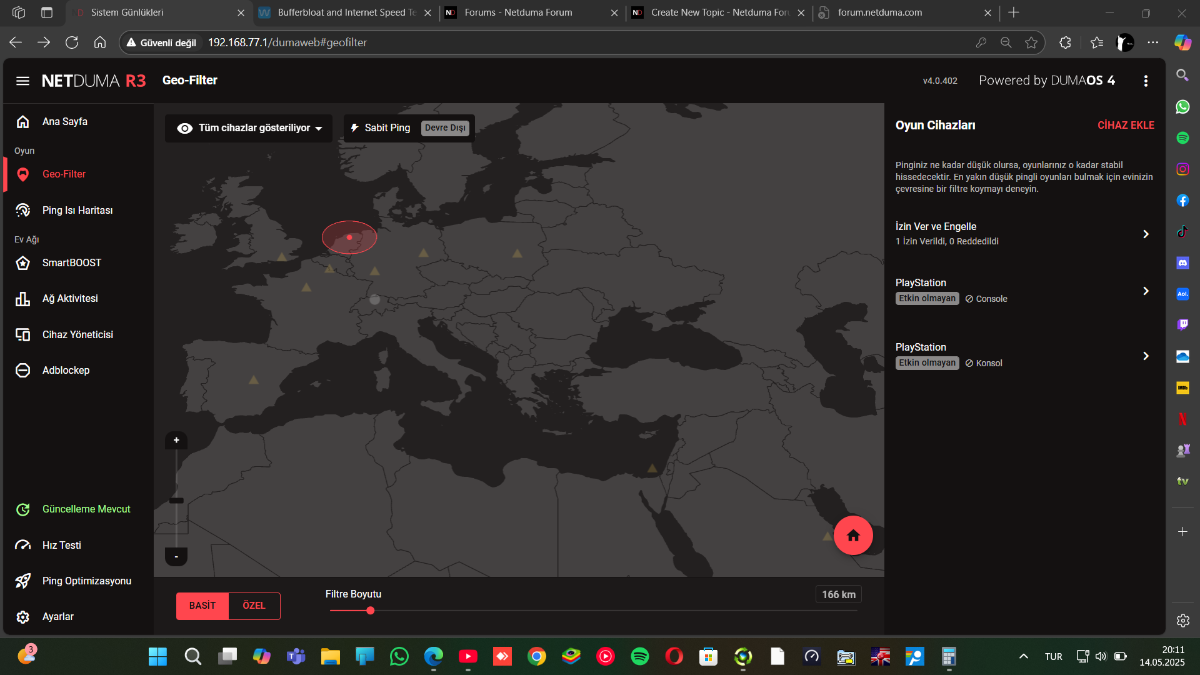
Task: Open the hamburger navigation menu
Action: tap(23, 81)
